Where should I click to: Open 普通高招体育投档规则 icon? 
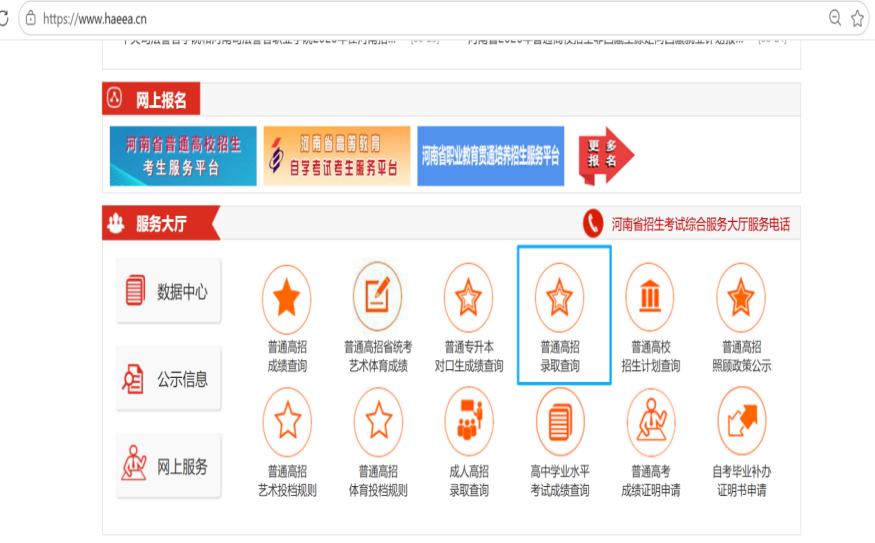(378, 422)
